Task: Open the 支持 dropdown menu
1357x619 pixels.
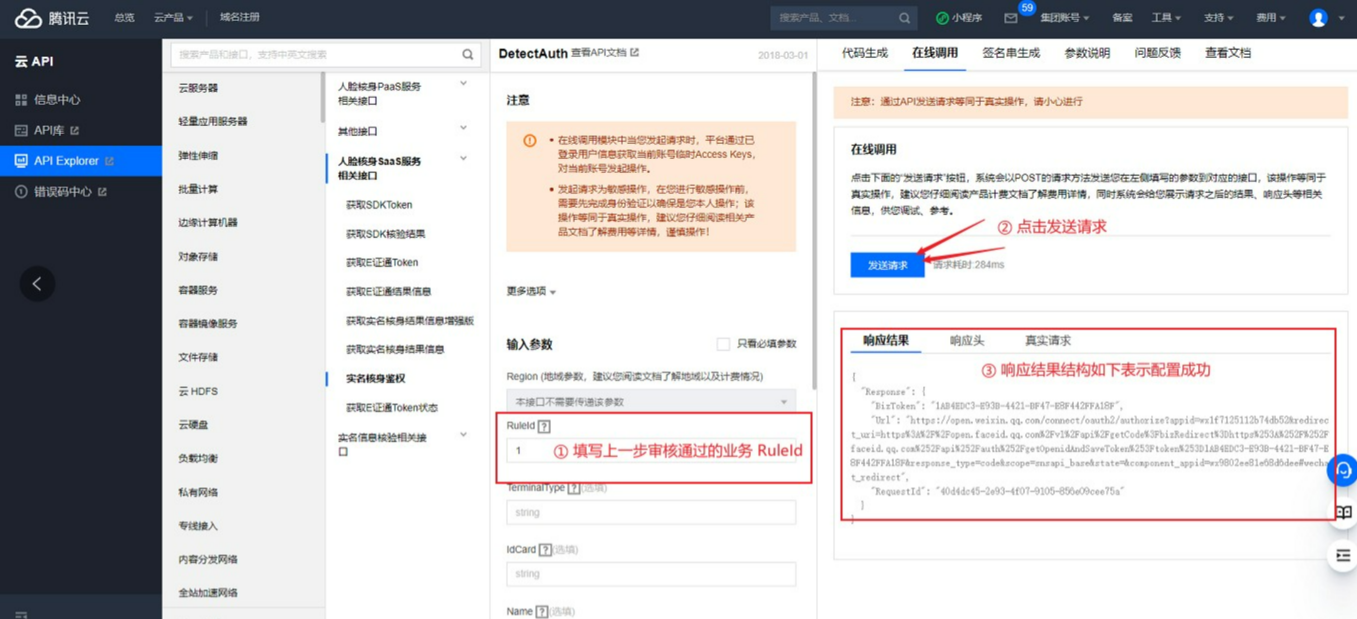Action: tap(1218, 18)
